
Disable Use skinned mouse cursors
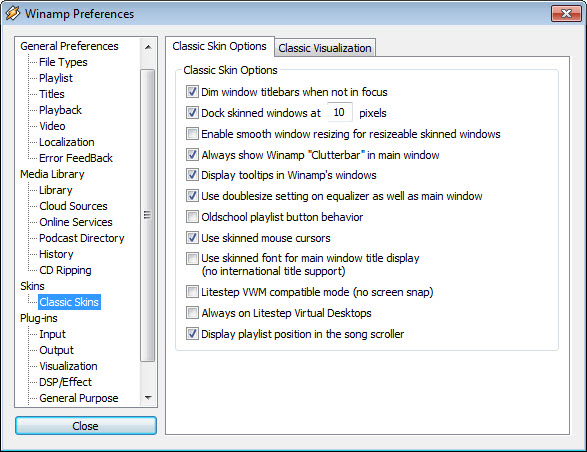click(192, 238)
